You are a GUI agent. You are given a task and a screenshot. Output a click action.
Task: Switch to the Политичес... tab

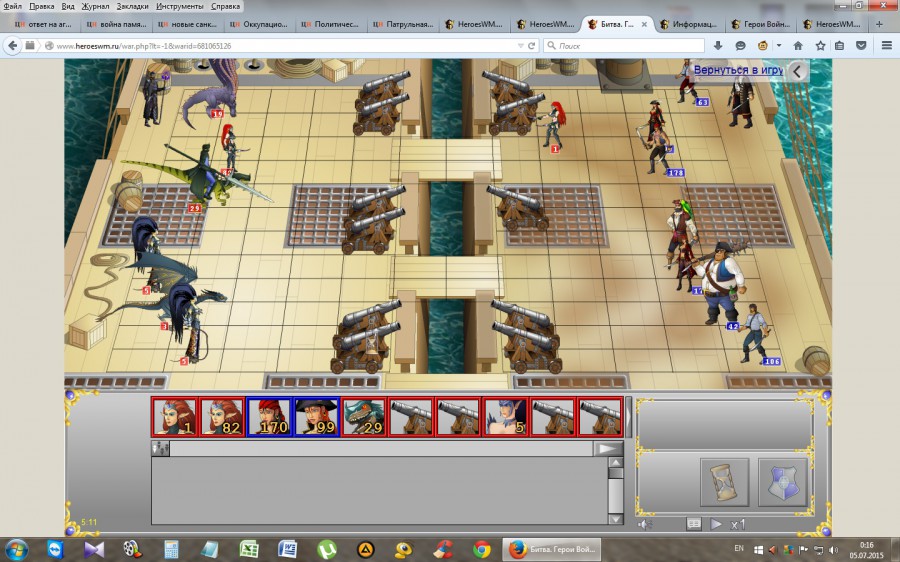coord(331,24)
